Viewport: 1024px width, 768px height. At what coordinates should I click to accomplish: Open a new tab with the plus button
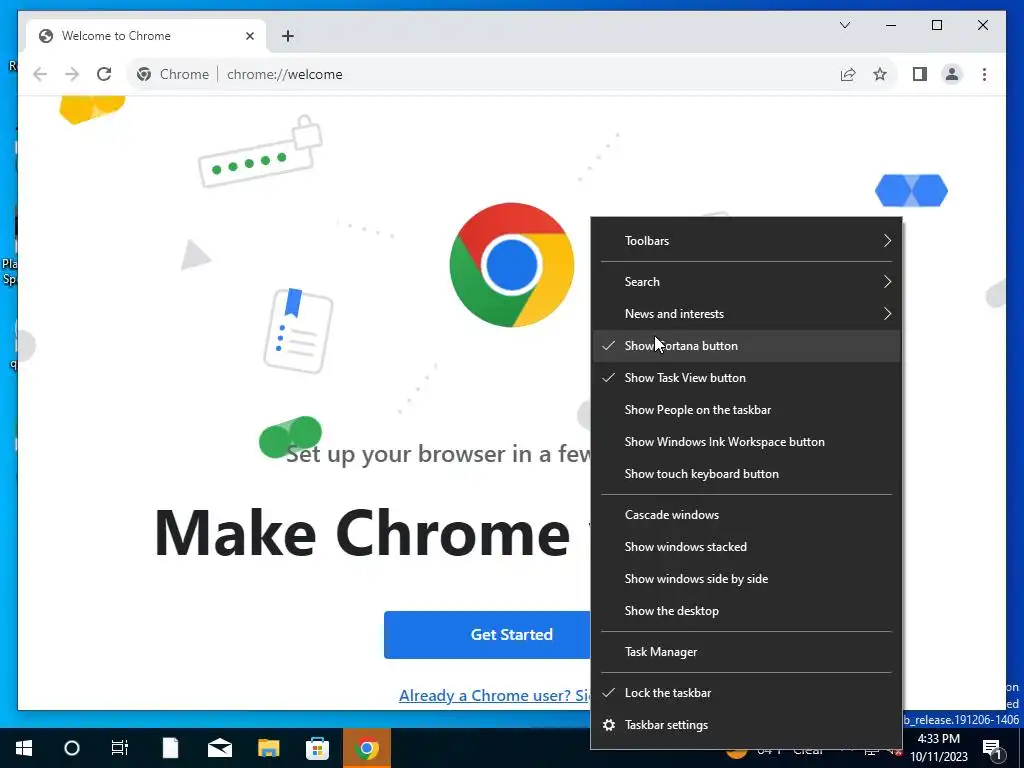288,36
